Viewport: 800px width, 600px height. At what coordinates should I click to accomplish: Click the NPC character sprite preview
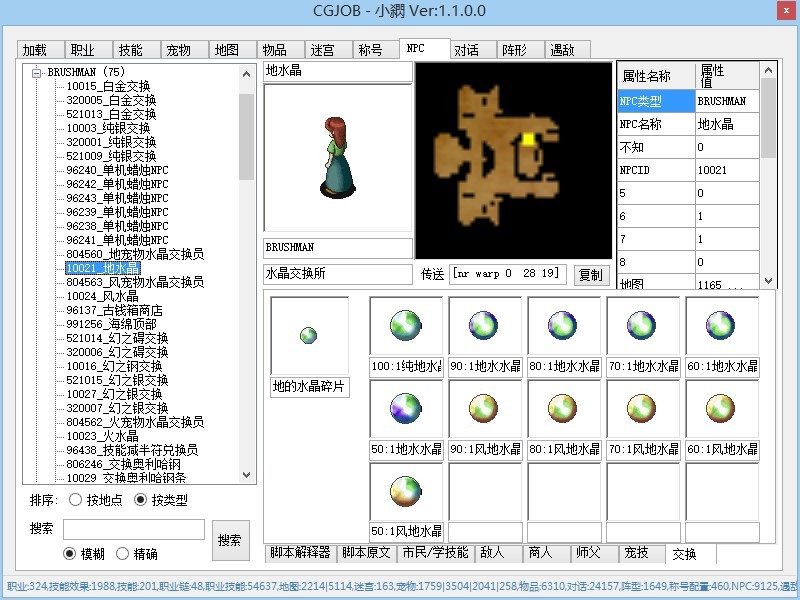(x=337, y=157)
